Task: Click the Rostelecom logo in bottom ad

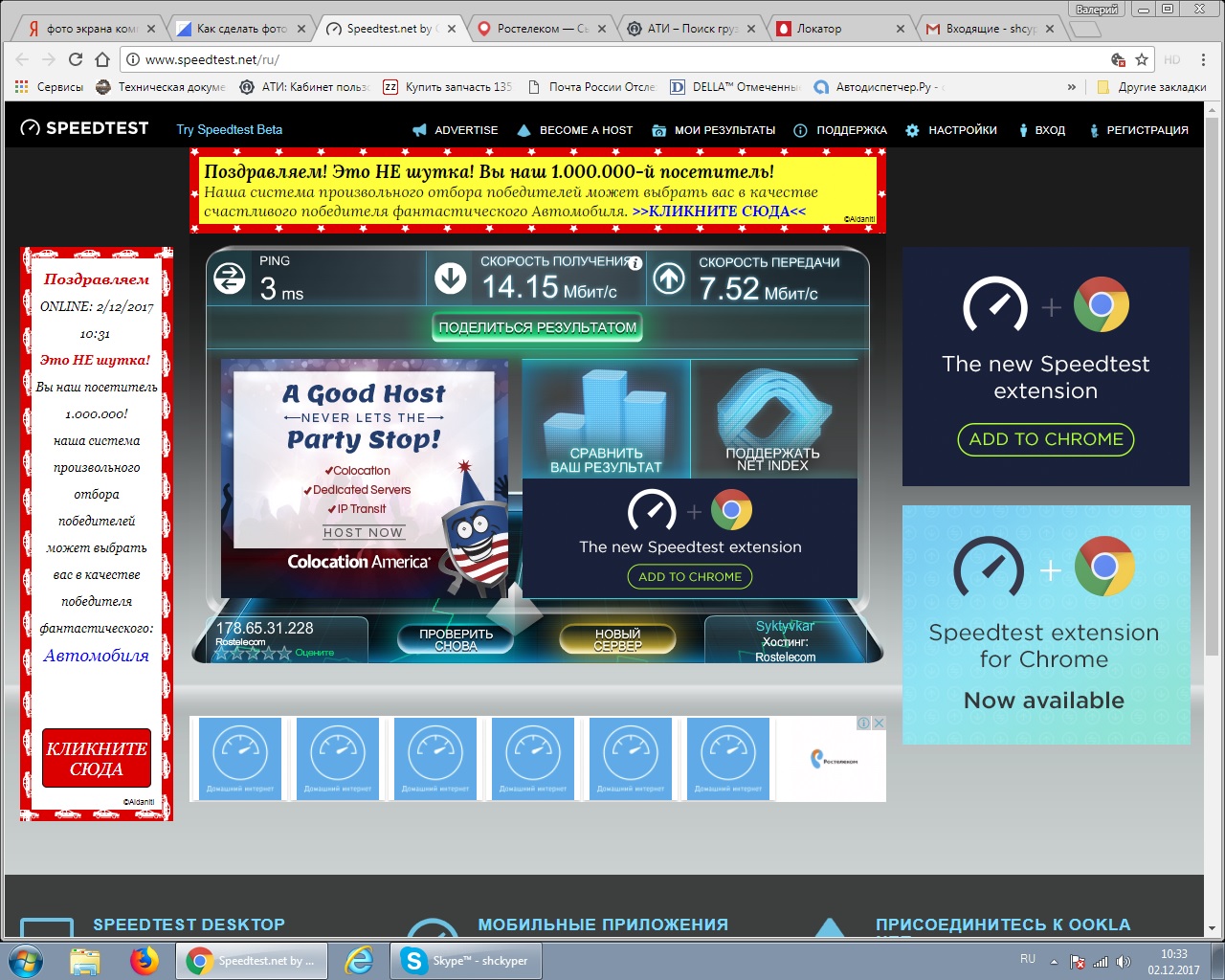Action: point(834,759)
